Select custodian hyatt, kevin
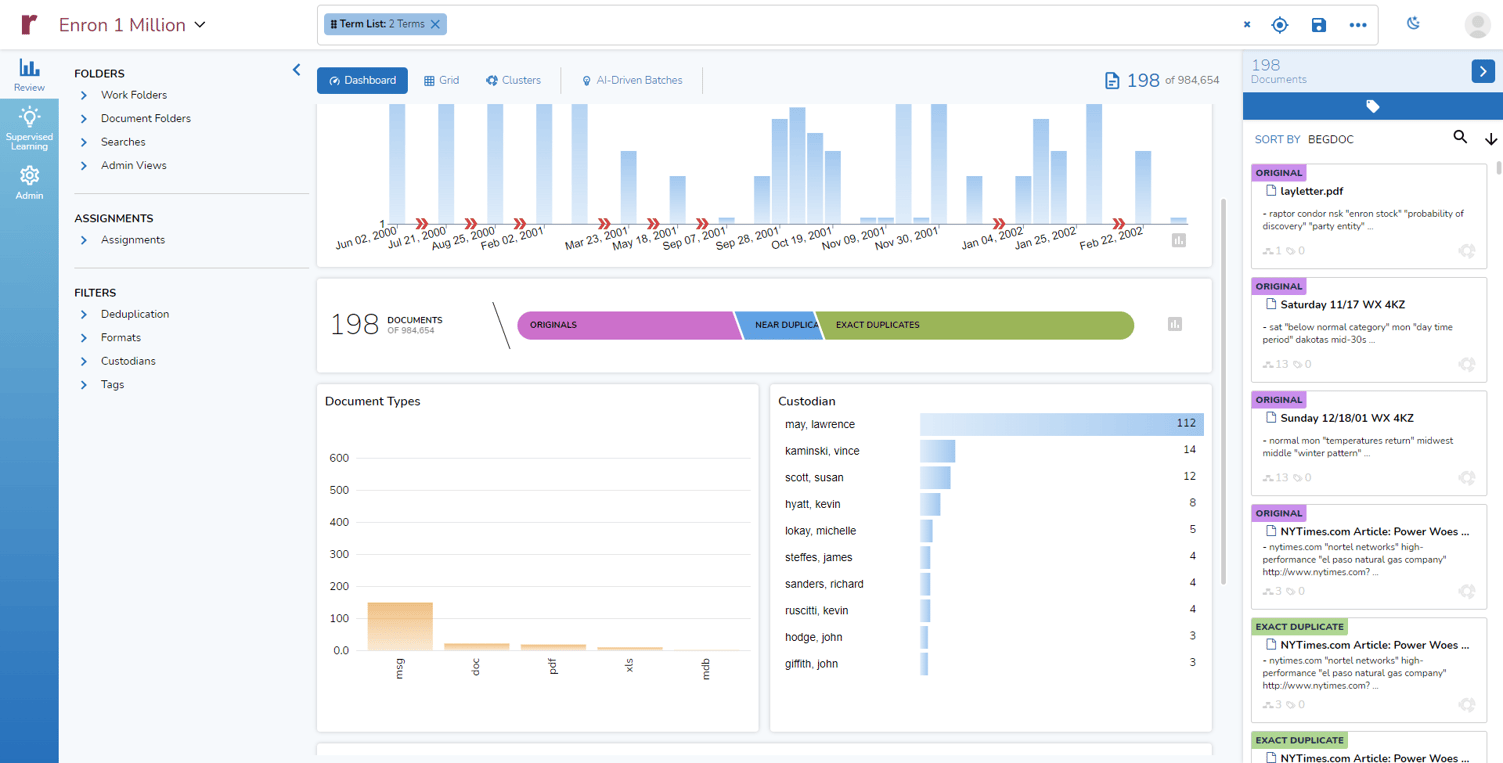The image size is (1503, 763). (930, 504)
